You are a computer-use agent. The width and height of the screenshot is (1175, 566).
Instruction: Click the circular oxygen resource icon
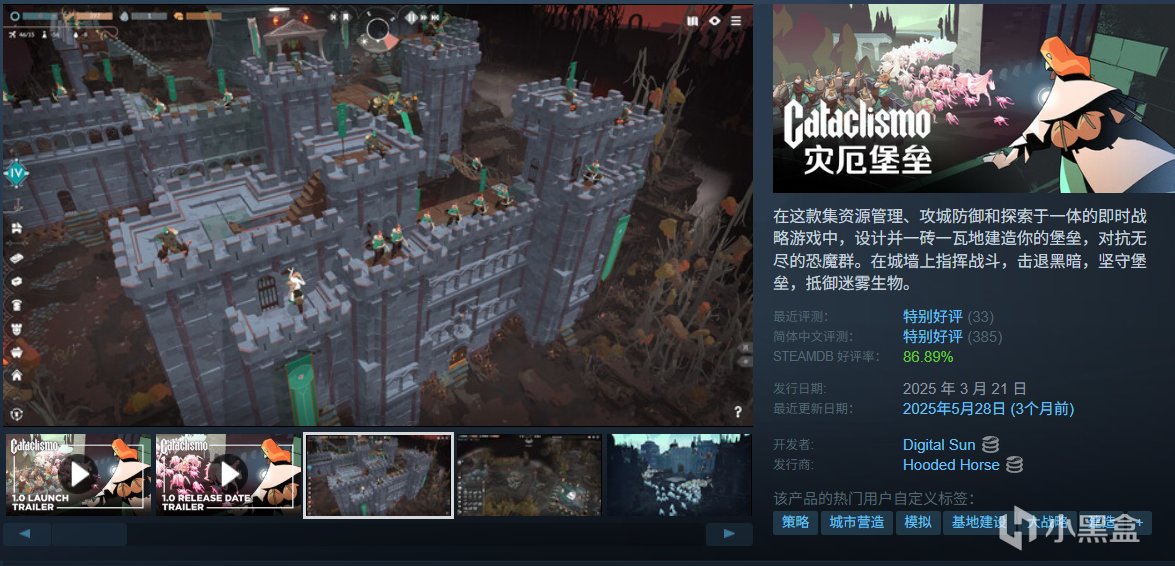click(14, 15)
